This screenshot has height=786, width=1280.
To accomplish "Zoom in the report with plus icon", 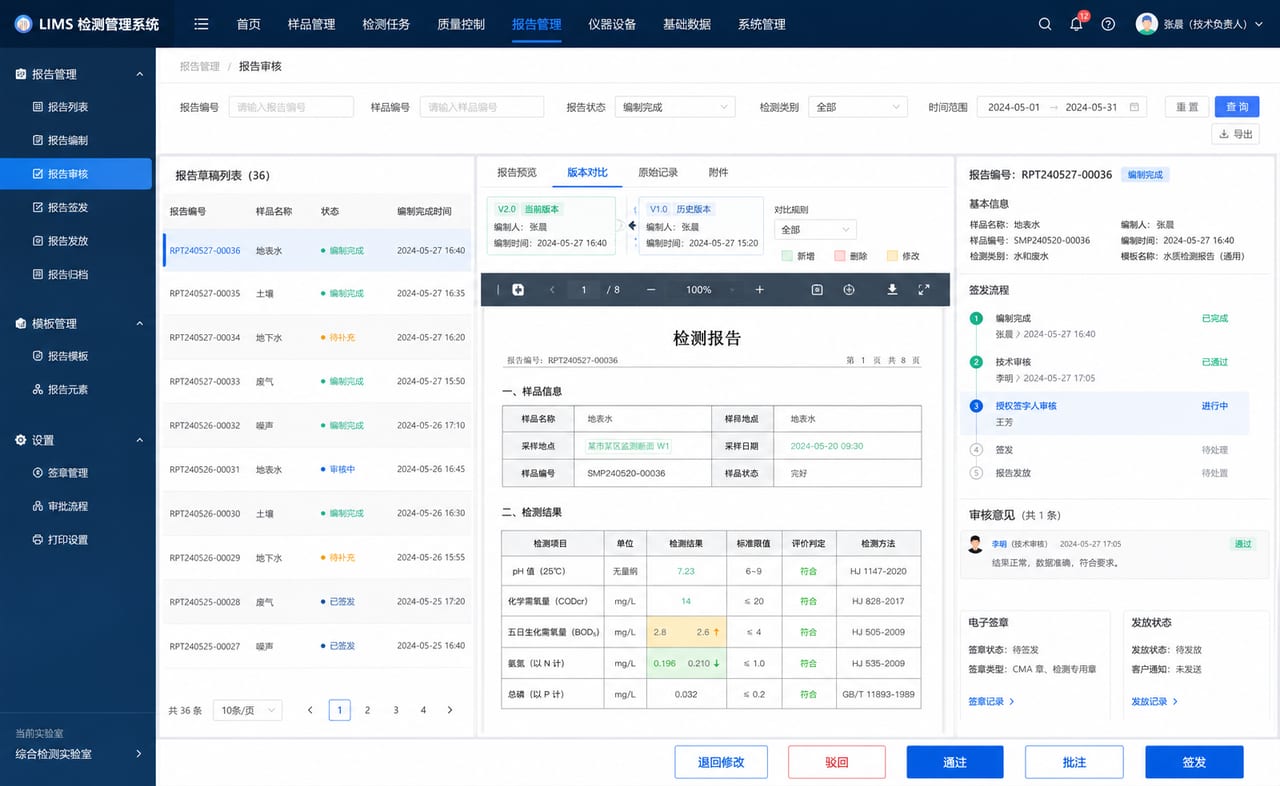I will [x=759, y=290].
